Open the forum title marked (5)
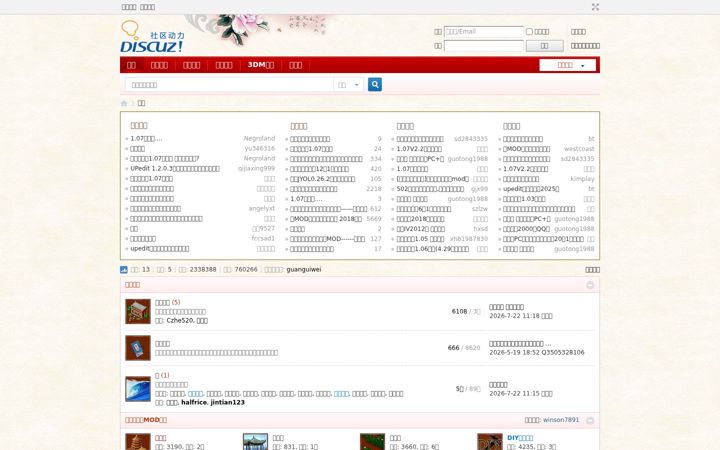Screen dimensions: 720x450 [163, 303]
